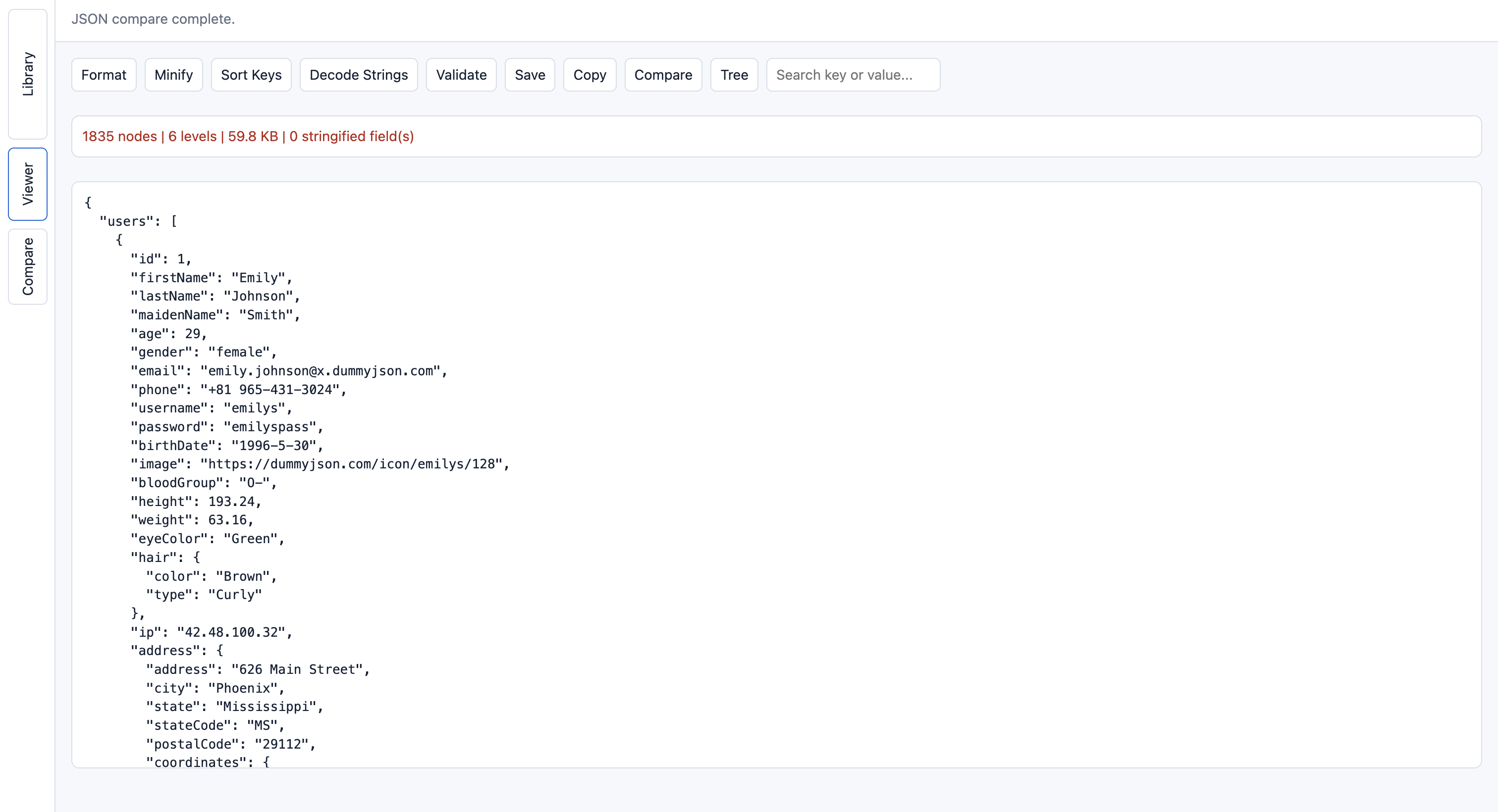Click the node stats summary line
This screenshot has height=812, width=1498.
coord(248,136)
